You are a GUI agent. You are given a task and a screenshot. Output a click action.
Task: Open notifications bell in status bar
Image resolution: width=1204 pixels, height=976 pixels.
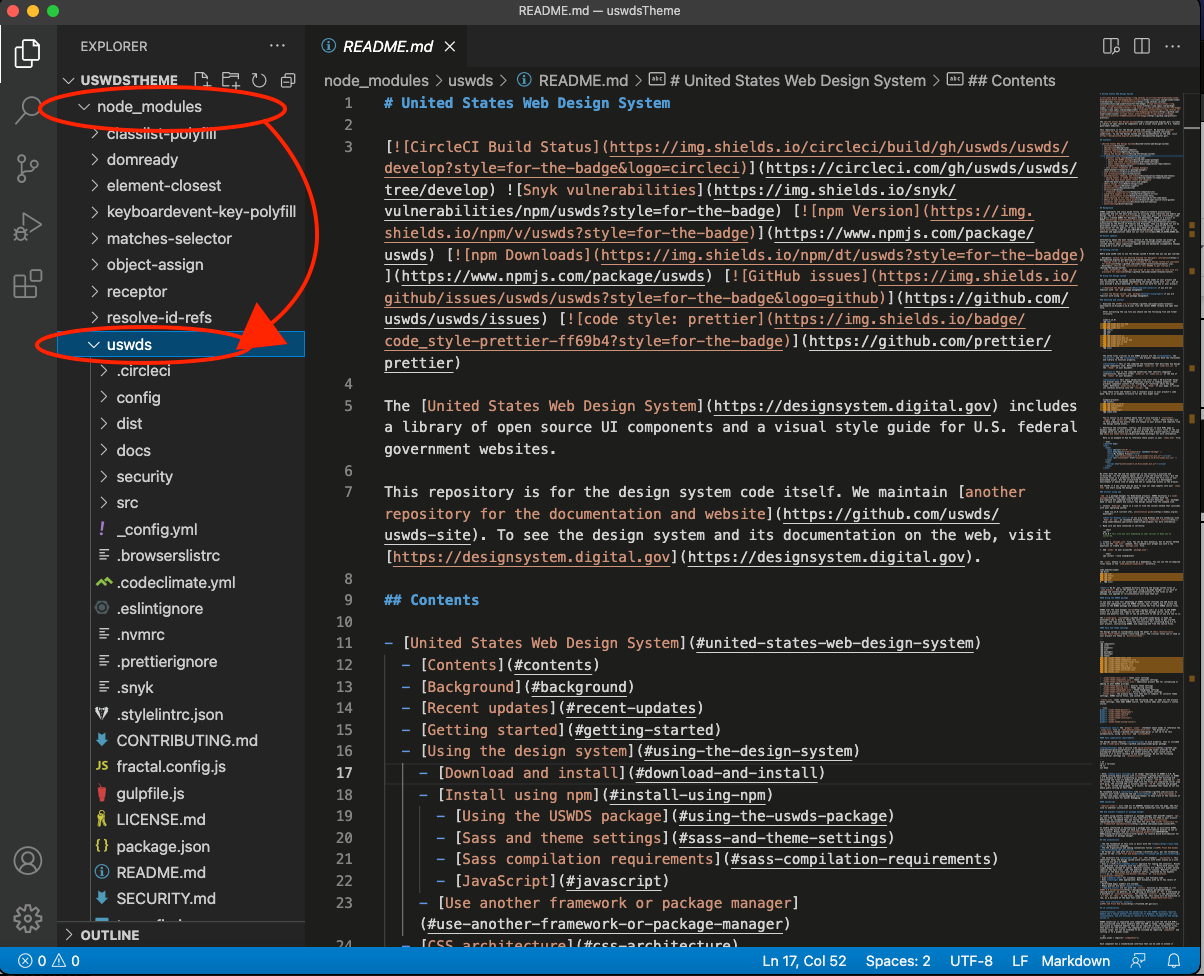click(1174, 961)
